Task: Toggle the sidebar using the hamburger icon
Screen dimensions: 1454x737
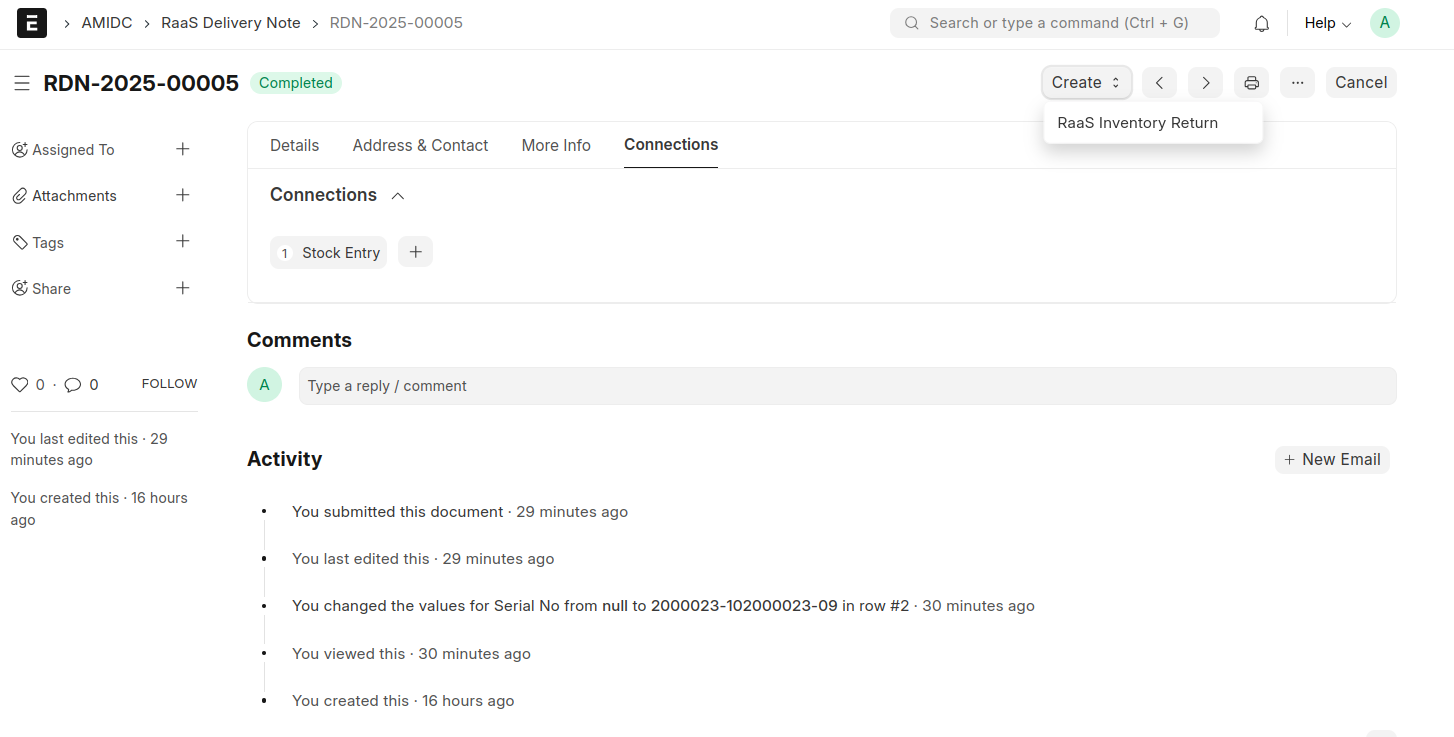Action: tap(22, 83)
